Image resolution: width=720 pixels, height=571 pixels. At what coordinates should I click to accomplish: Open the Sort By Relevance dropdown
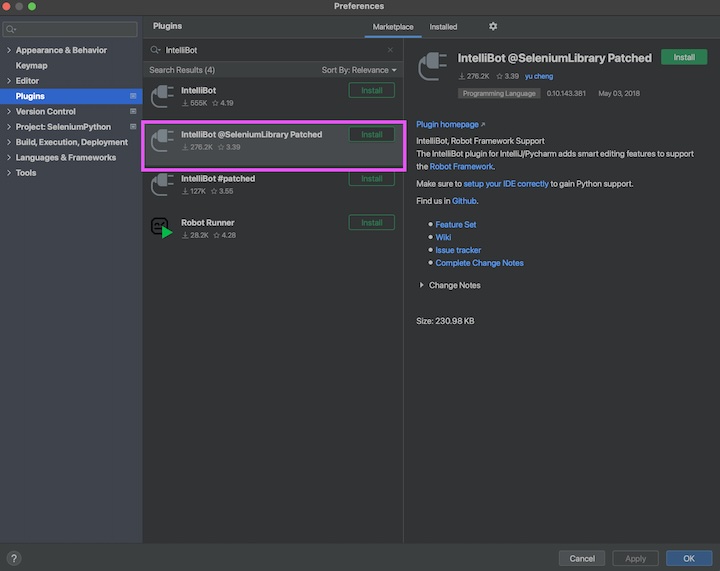359,71
